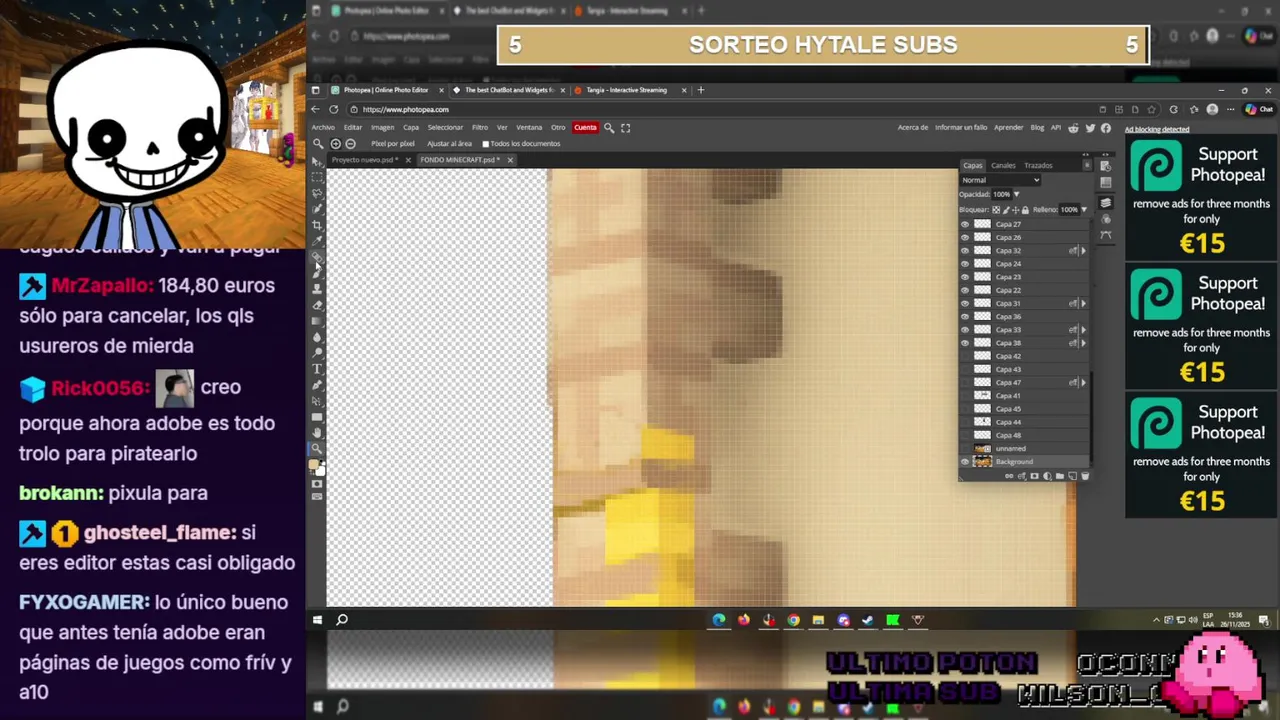The width and height of the screenshot is (1280, 720).
Task: Show hidden layer Capa 42
Action: (x=964, y=356)
